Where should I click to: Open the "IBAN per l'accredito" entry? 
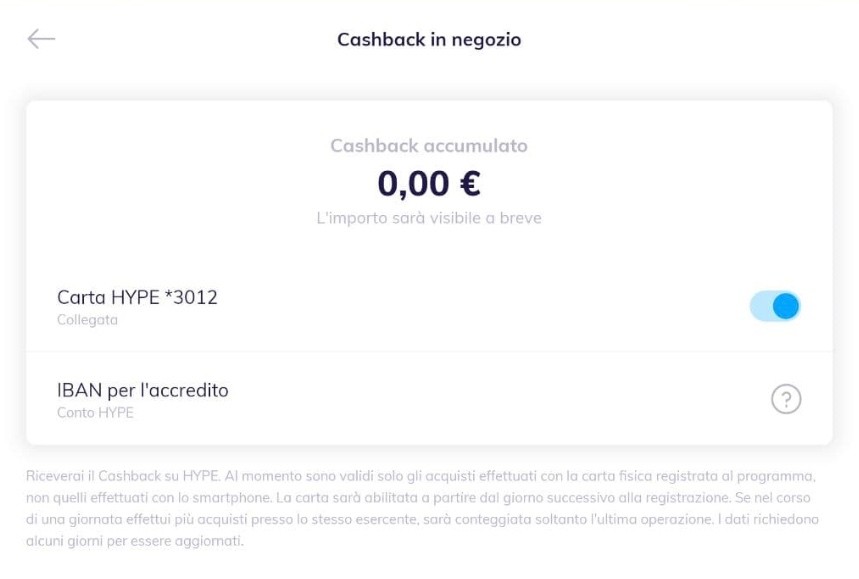coord(143,390)
